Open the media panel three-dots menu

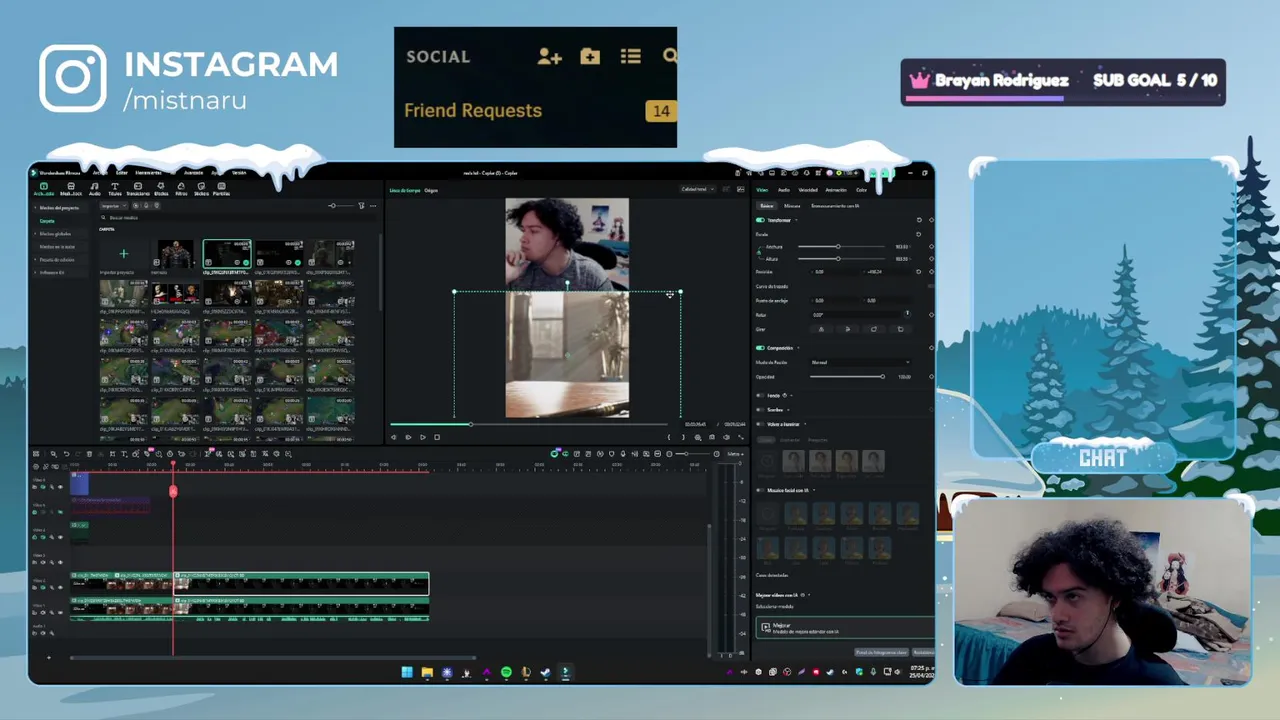click(373, 206)
